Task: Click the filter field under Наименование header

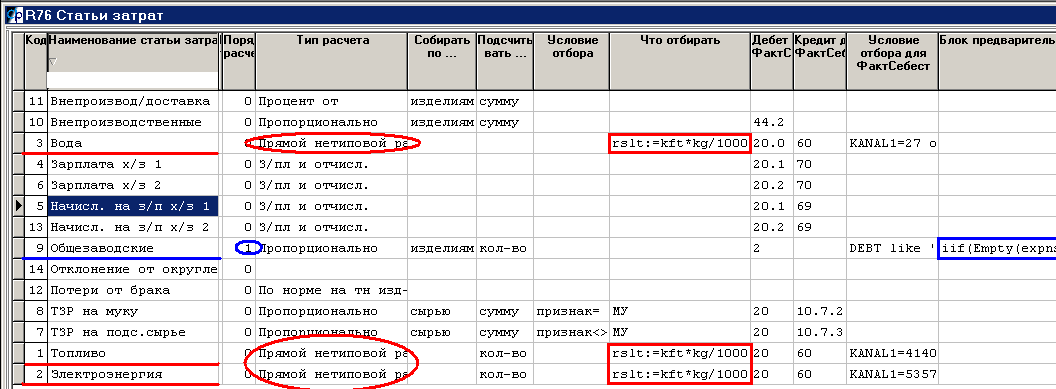Action: (133, 80)
